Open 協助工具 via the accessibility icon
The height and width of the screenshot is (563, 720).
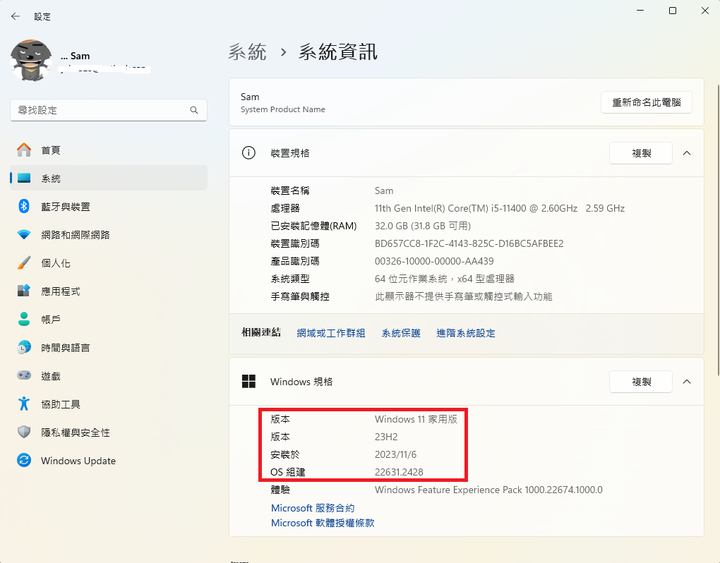pyautogui.click(x=24, y=404)
